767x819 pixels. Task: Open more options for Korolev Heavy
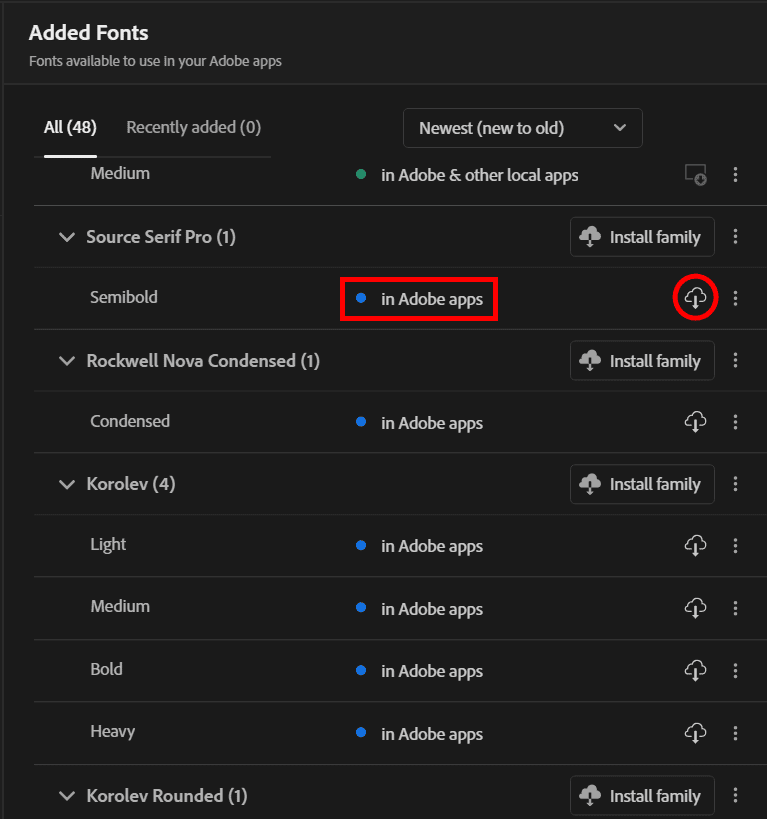click(x=736, y=733)
